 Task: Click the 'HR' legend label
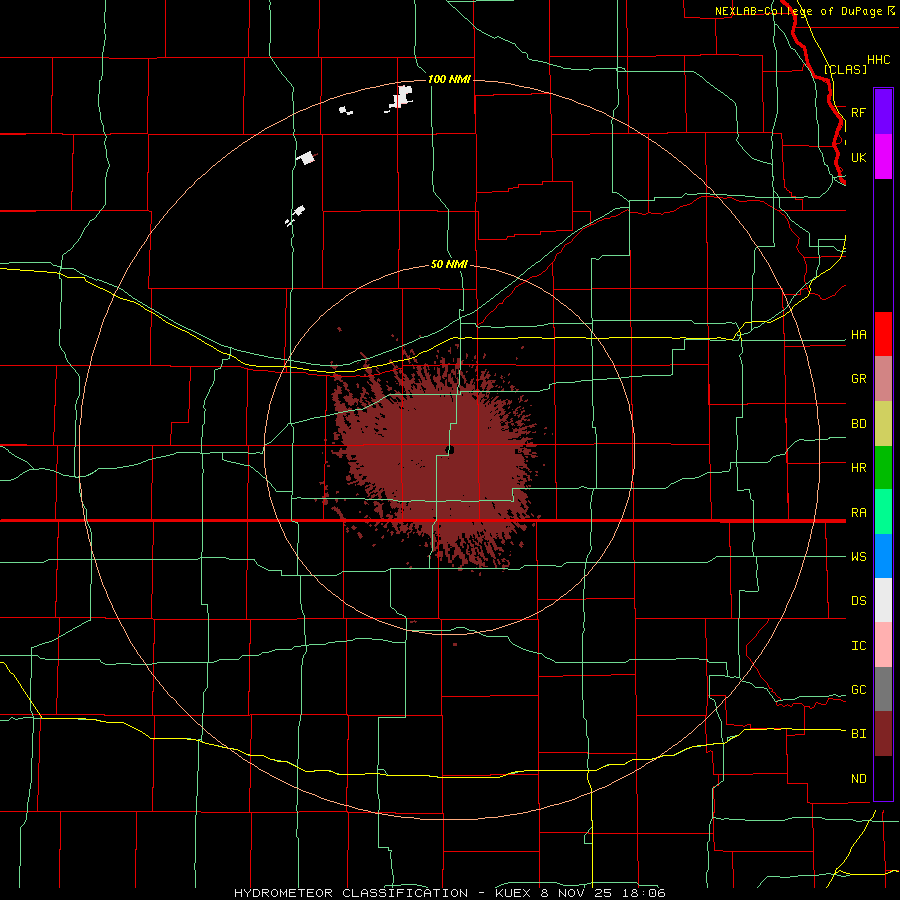859,468
